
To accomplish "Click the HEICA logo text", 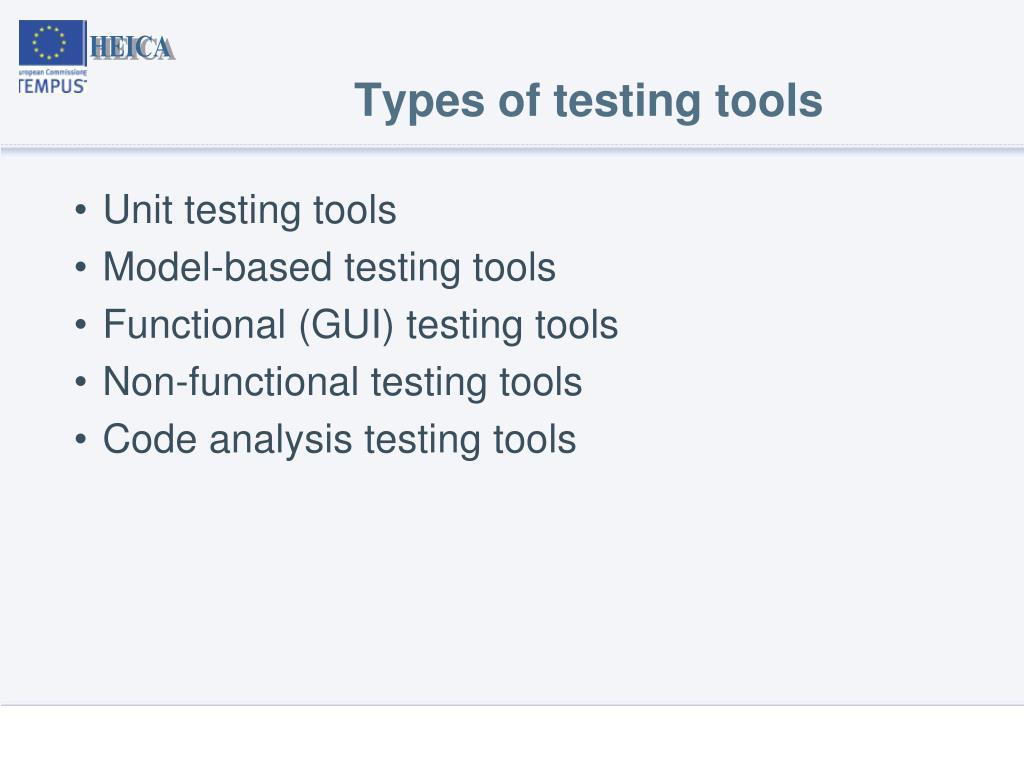I will coord(132,48).
